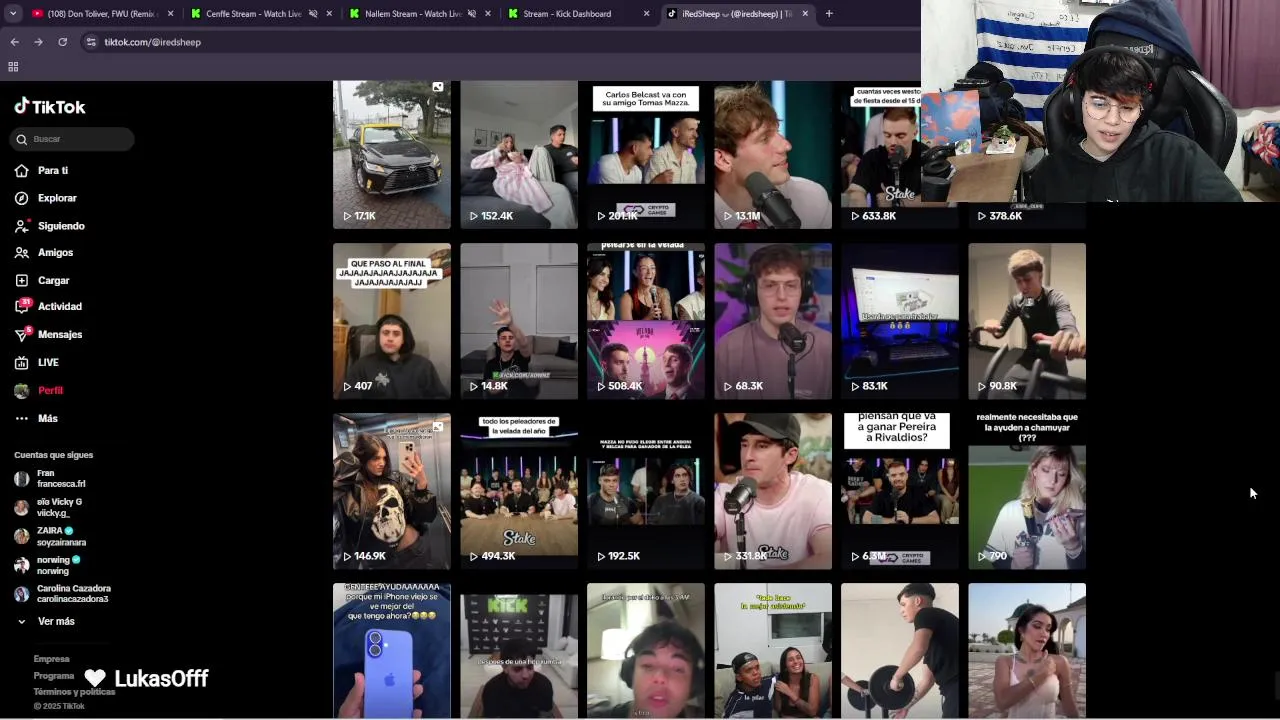The image size is (1280, 720).
Task: Open the microphone video with 68.3K views
Action: (x=773, y=321)
